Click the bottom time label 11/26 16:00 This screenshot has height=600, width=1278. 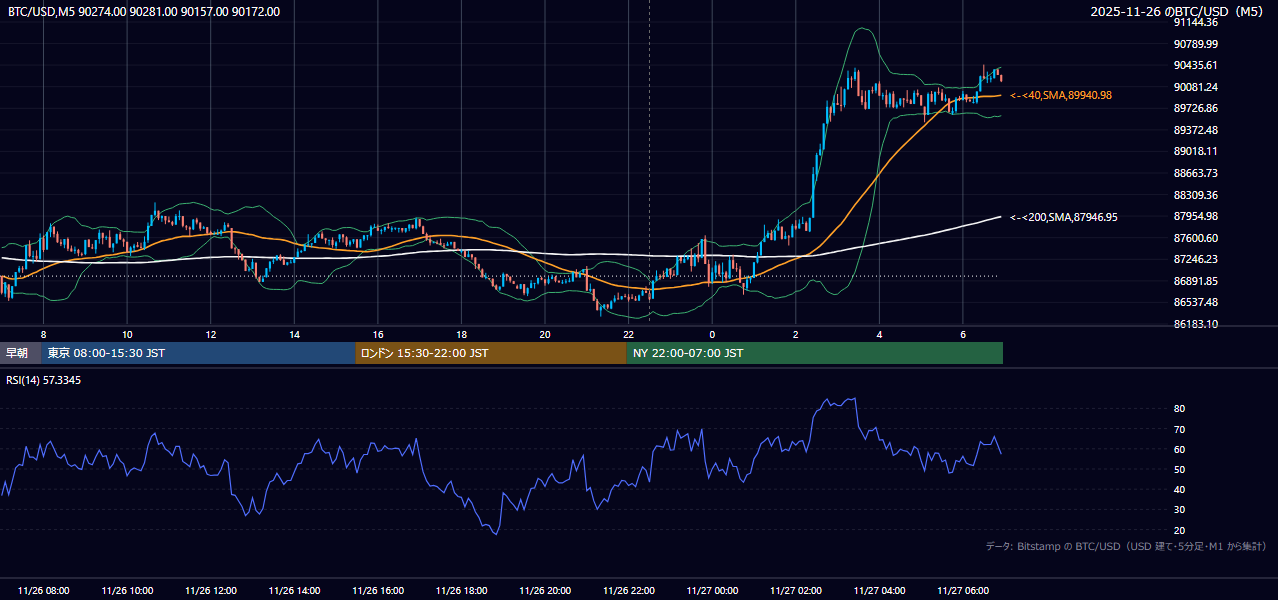click(378, 591)
